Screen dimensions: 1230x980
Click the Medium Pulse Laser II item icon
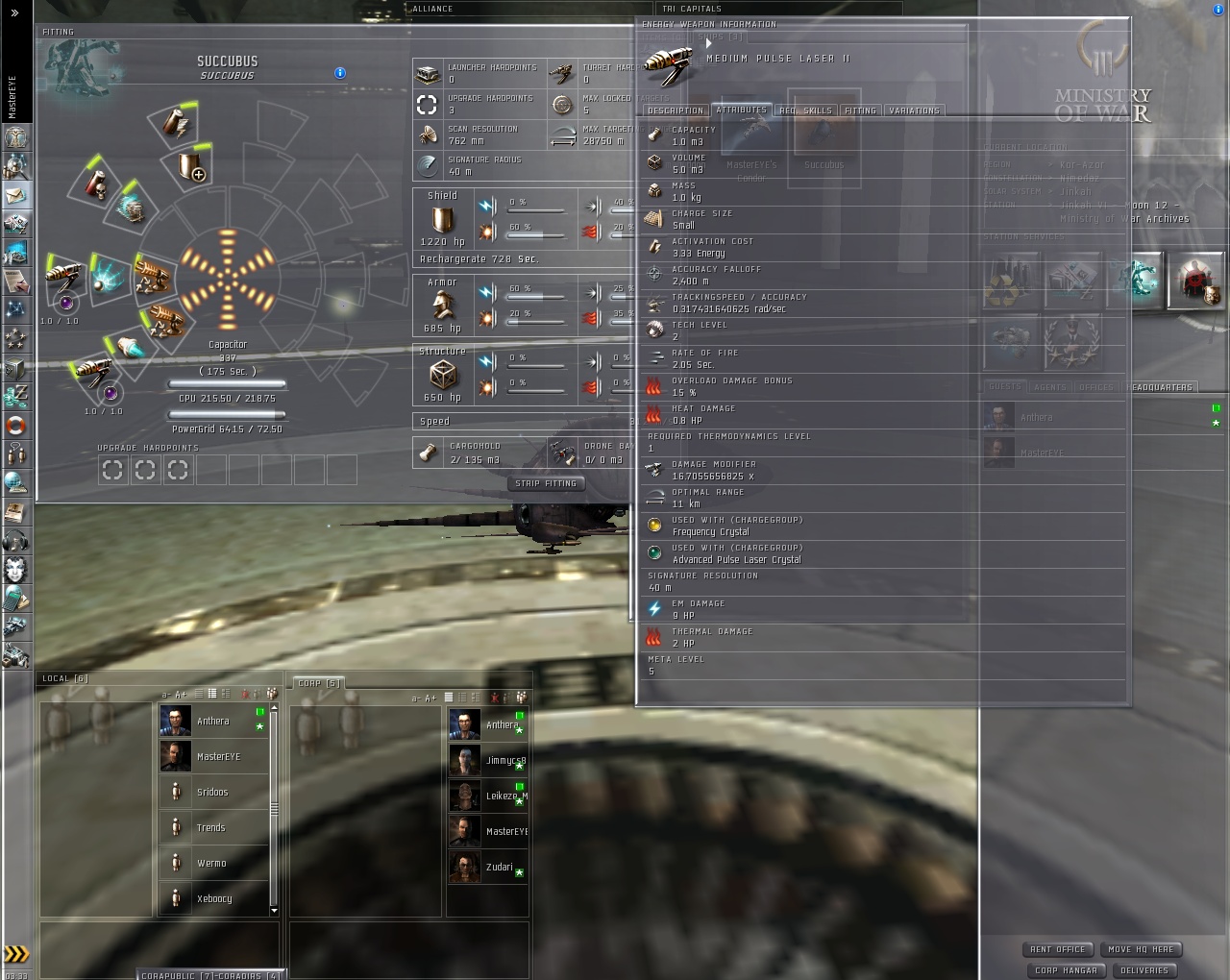[669, 65]
